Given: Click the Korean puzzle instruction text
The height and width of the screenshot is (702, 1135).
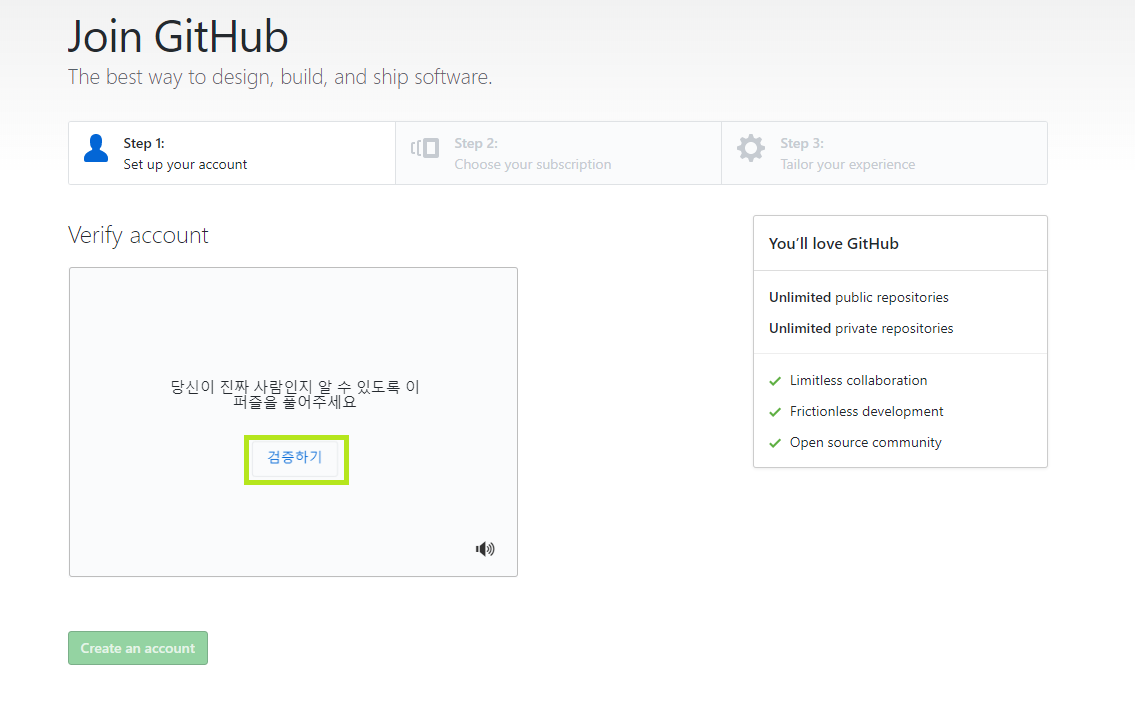Looking at the screenshot, I should coord(295,394).
